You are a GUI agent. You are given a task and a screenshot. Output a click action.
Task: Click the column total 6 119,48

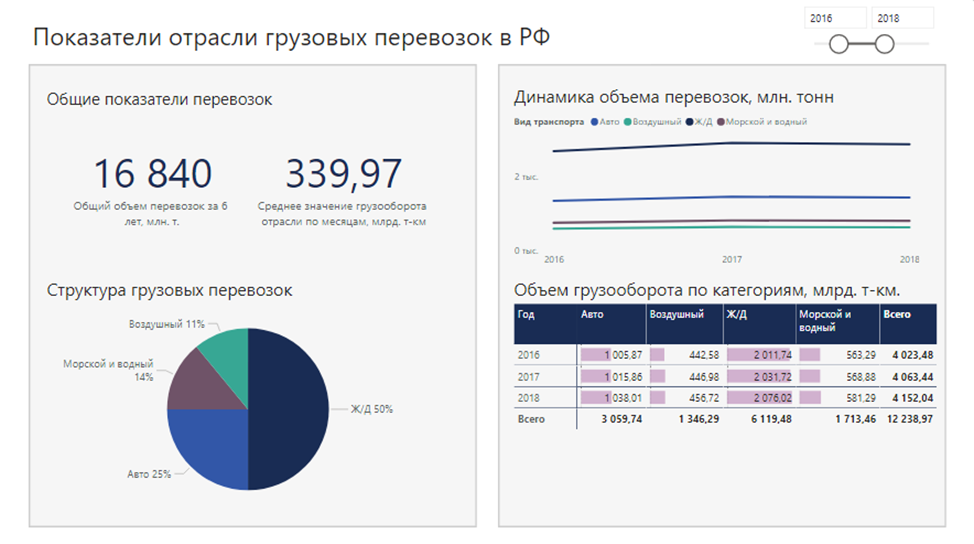pyautogui.click(x=771, y=419)
